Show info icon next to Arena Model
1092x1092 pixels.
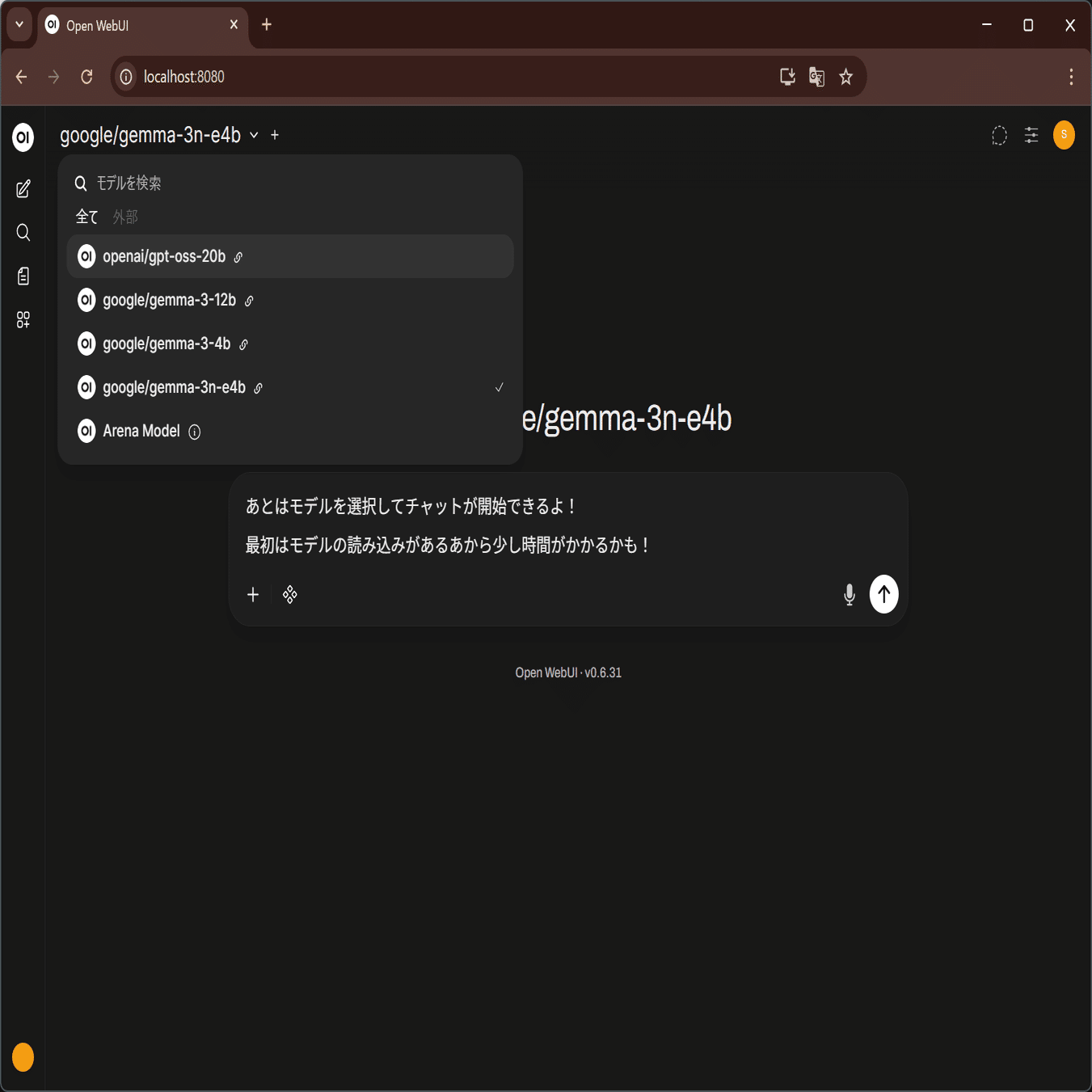tap(195, 432)
